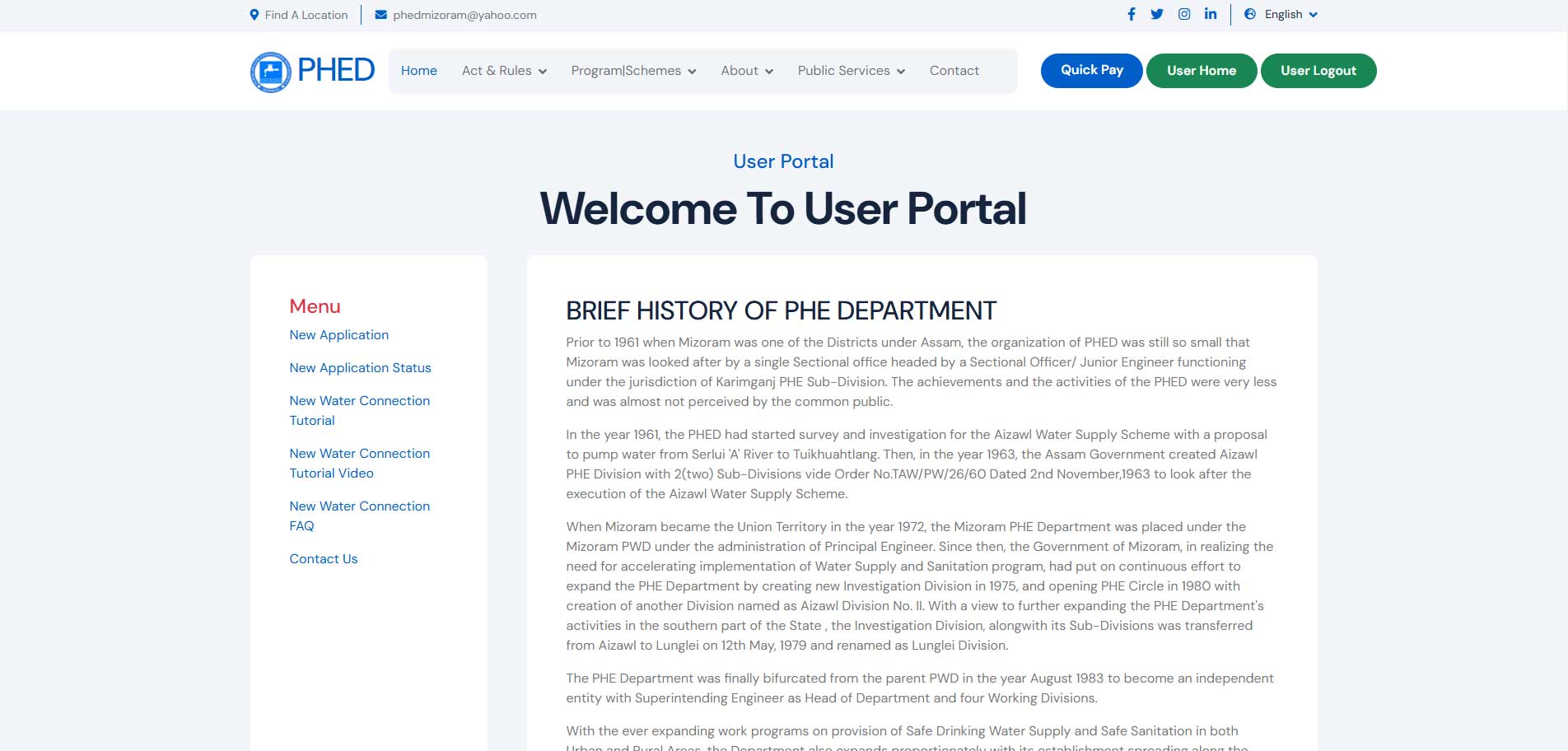Click the envelope email icon
This screenshot has width=1568, height=751.
tap(380, 15)
